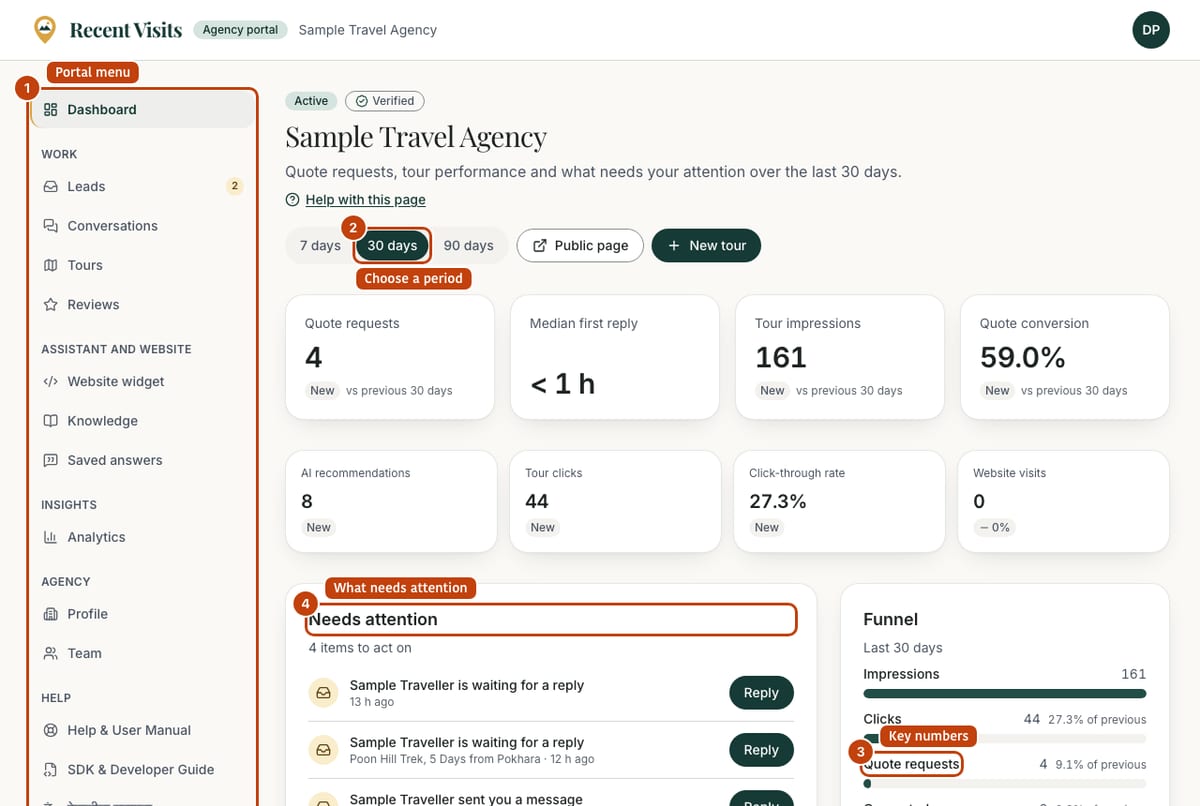Click the Leads inbox icon

point(50,187)
